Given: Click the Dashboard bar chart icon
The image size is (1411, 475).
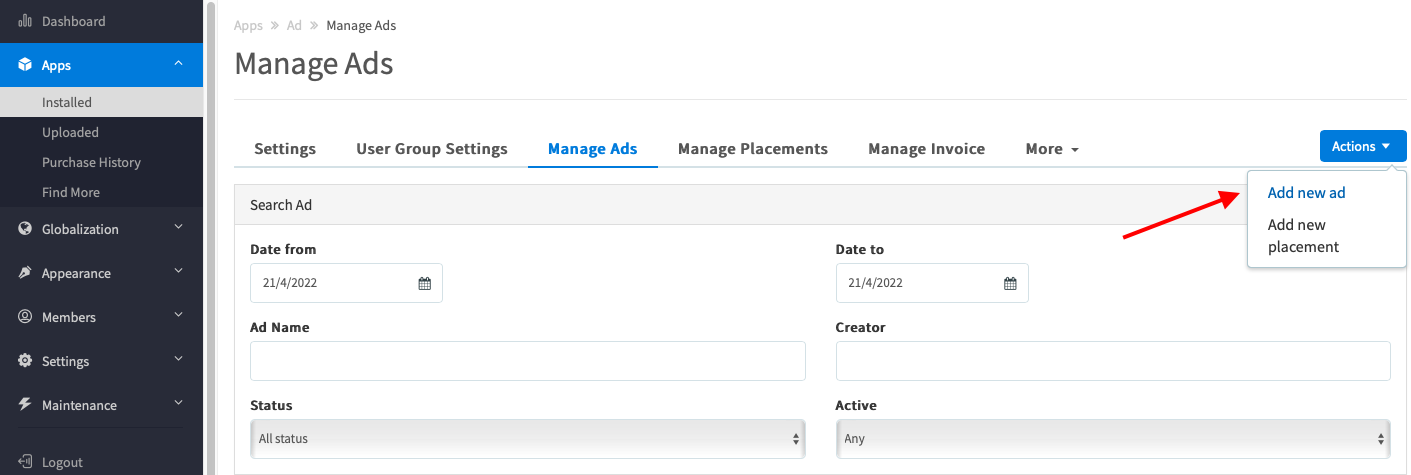Looking at the screenshot, I should point(25,21).
